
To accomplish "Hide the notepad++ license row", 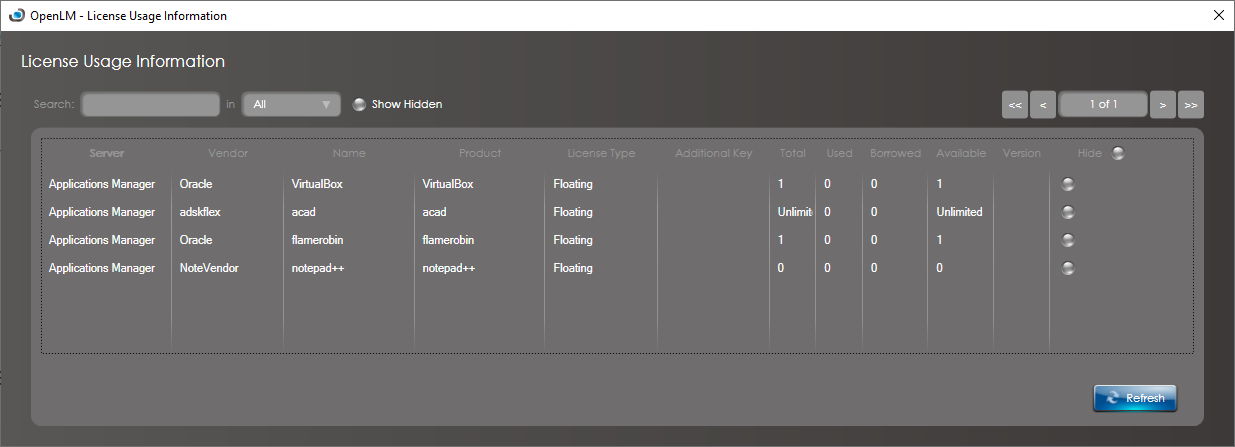I will click(x=1067, y=268).
